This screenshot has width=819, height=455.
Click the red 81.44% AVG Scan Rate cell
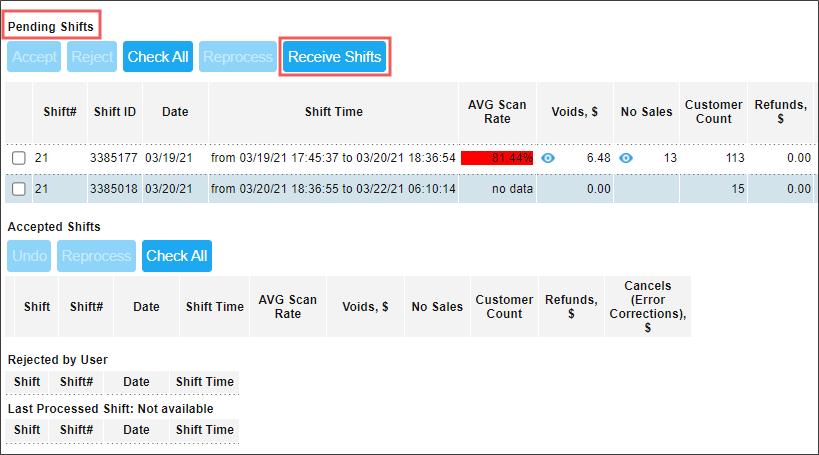[x=498, y=158]
